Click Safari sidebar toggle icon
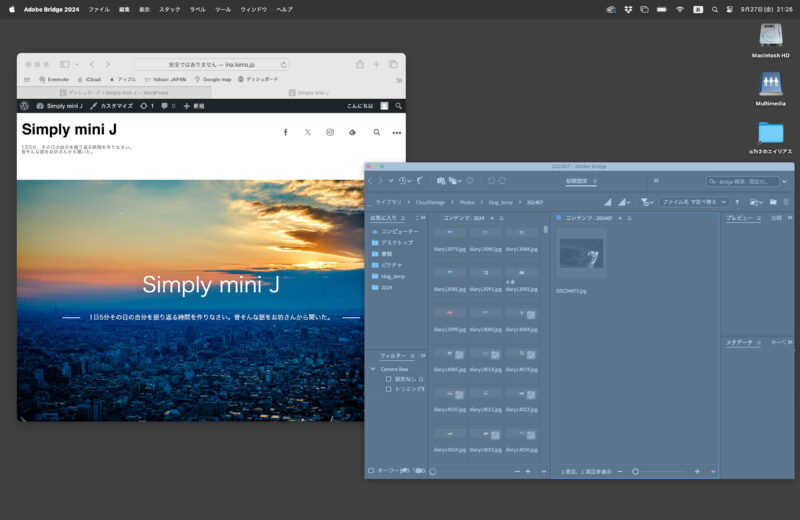Screen dimensions: 800x520 64,64
